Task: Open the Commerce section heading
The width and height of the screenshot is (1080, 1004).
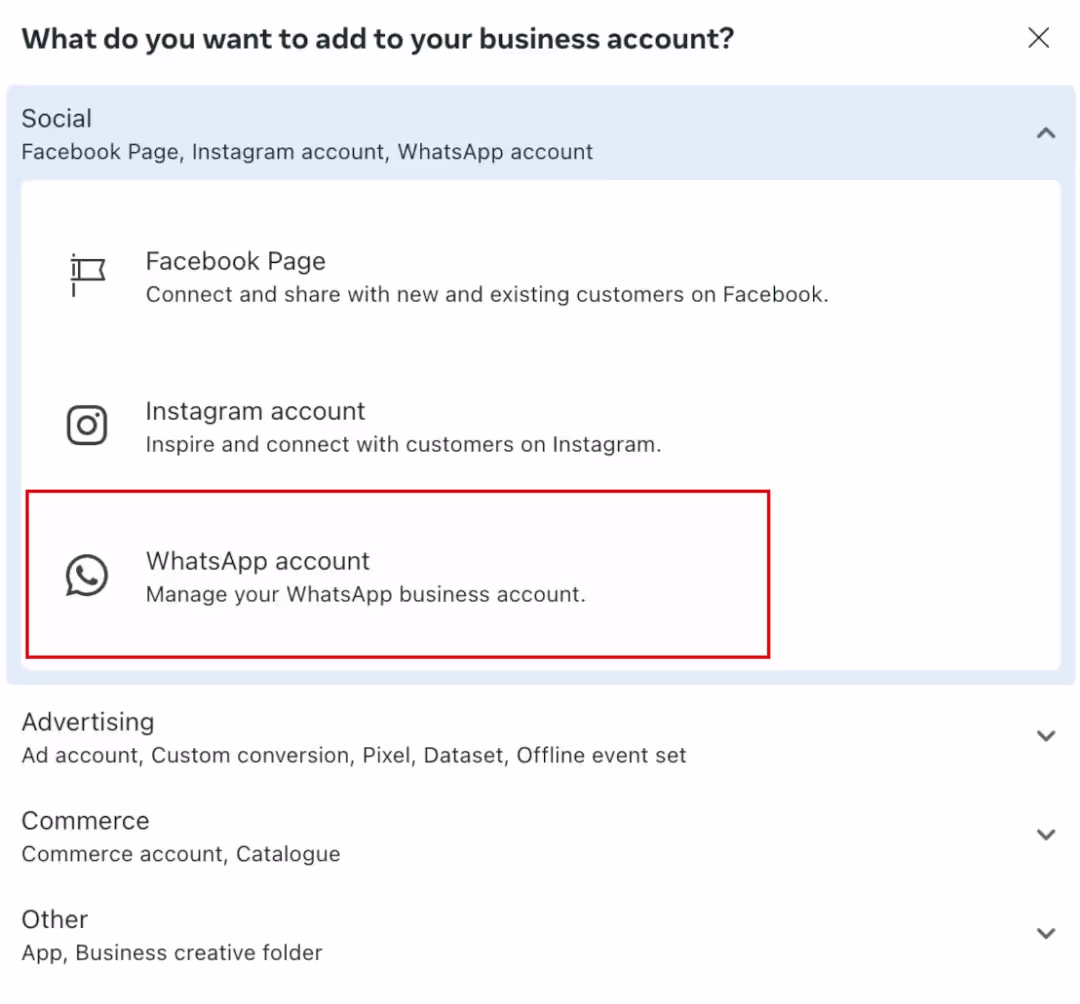Action: tap(85, 821)
